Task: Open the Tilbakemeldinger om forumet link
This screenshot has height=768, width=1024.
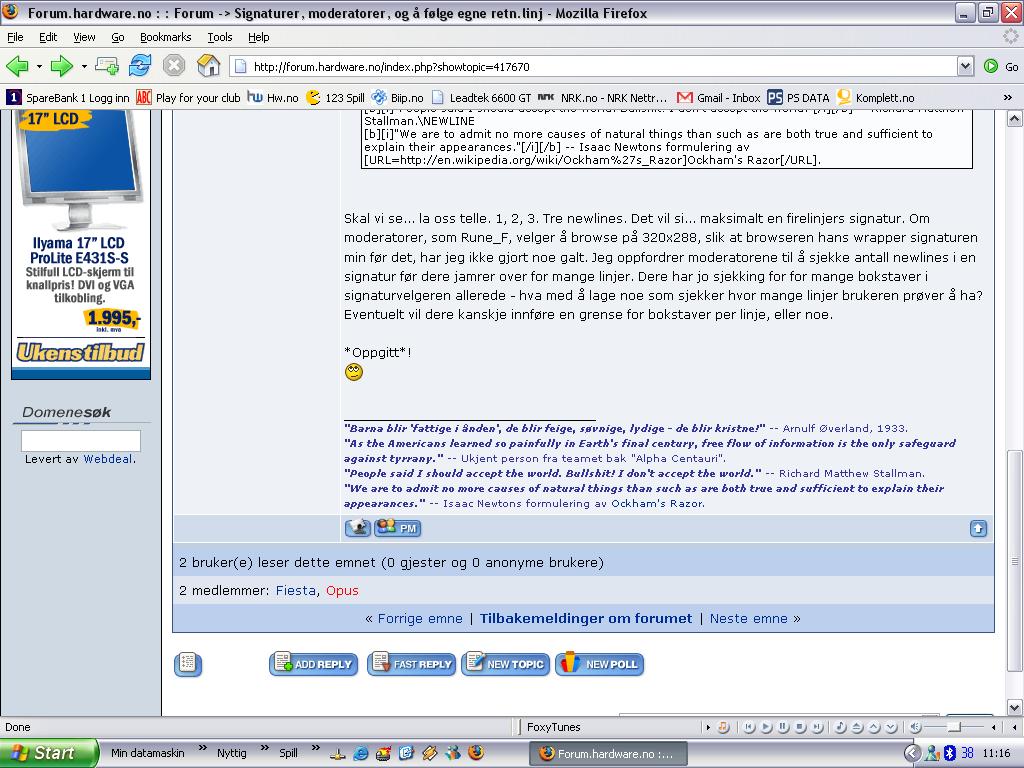Action: (586, 618)
